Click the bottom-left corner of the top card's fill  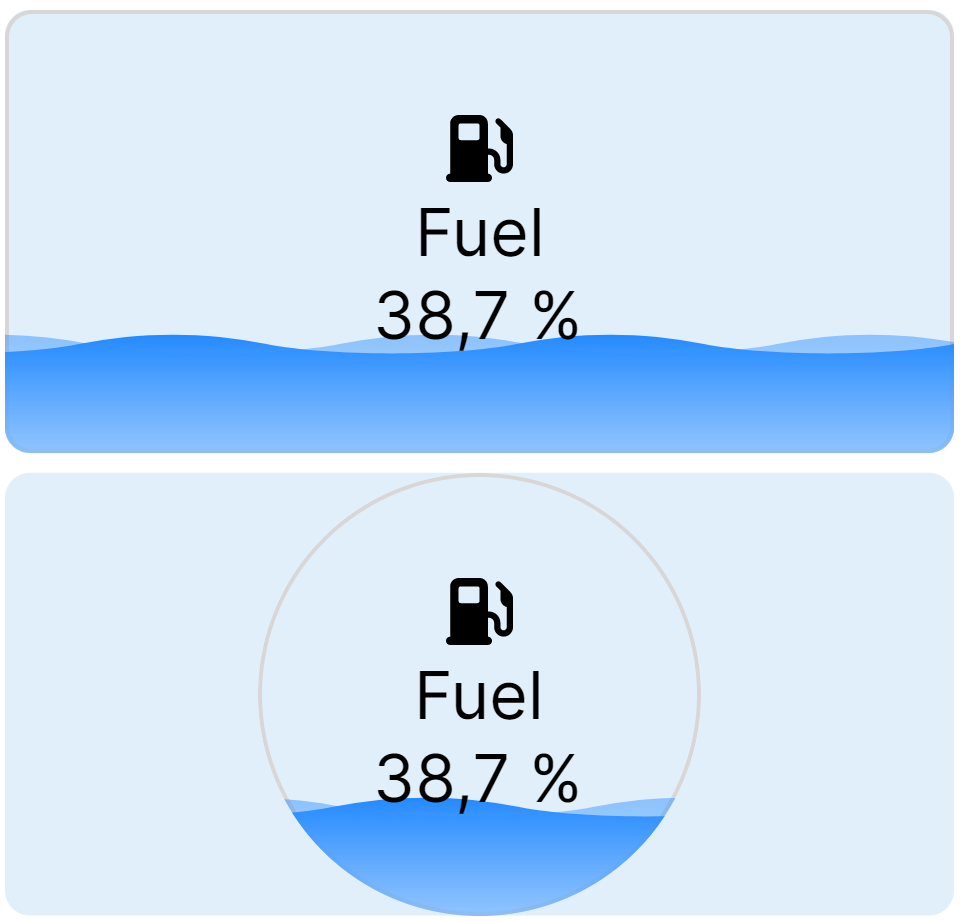coord(22,438)
